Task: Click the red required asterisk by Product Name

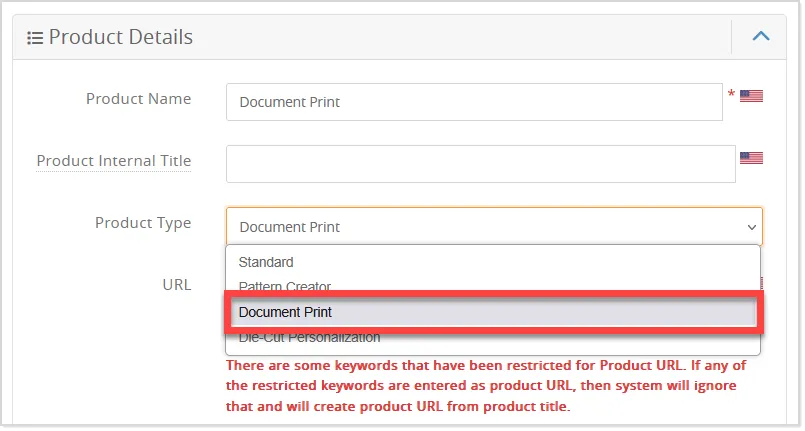Action: click(x=731, y=94)
